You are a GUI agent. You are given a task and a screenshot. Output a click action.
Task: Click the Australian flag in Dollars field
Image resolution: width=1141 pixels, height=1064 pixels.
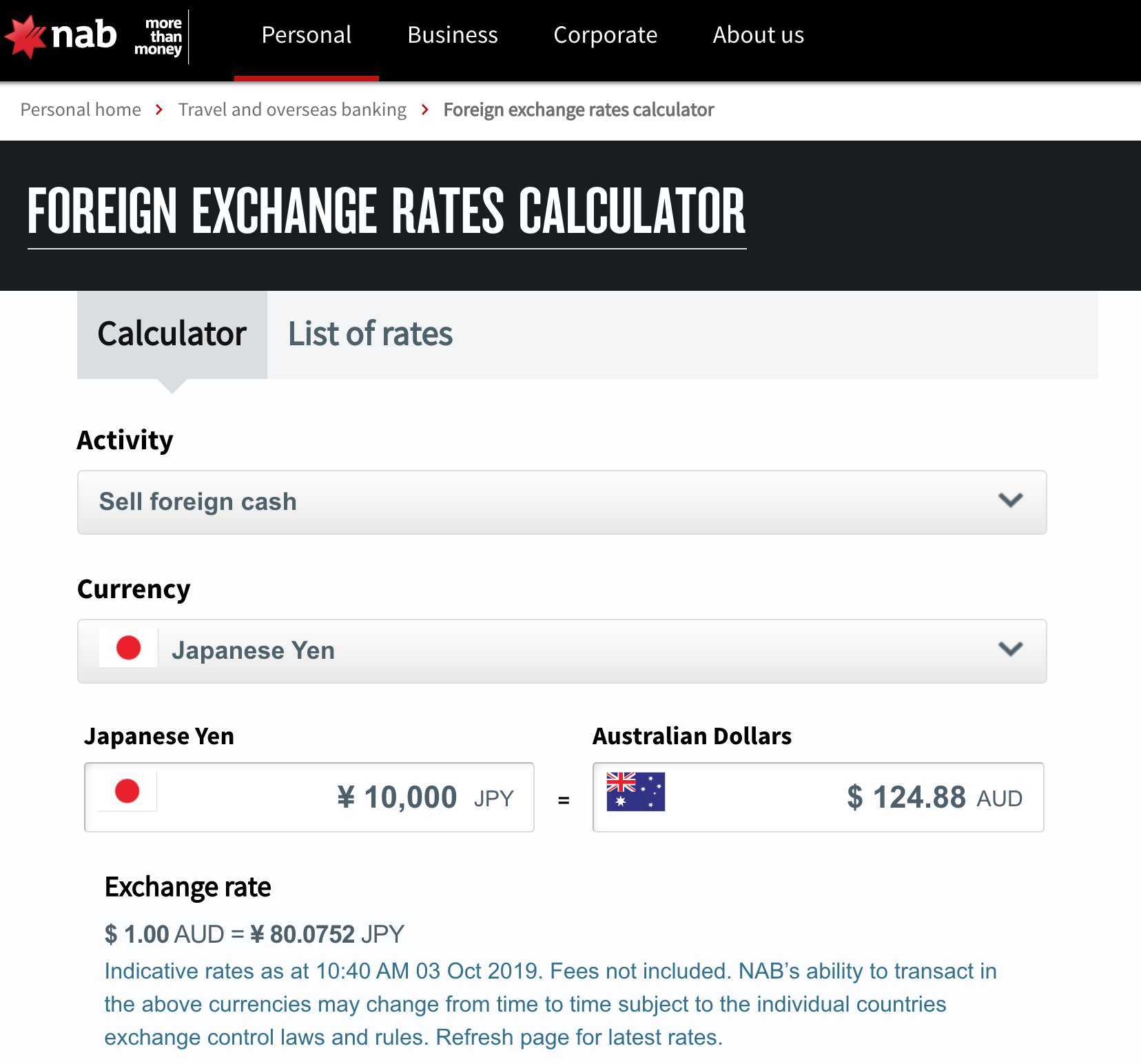(635, 792)
